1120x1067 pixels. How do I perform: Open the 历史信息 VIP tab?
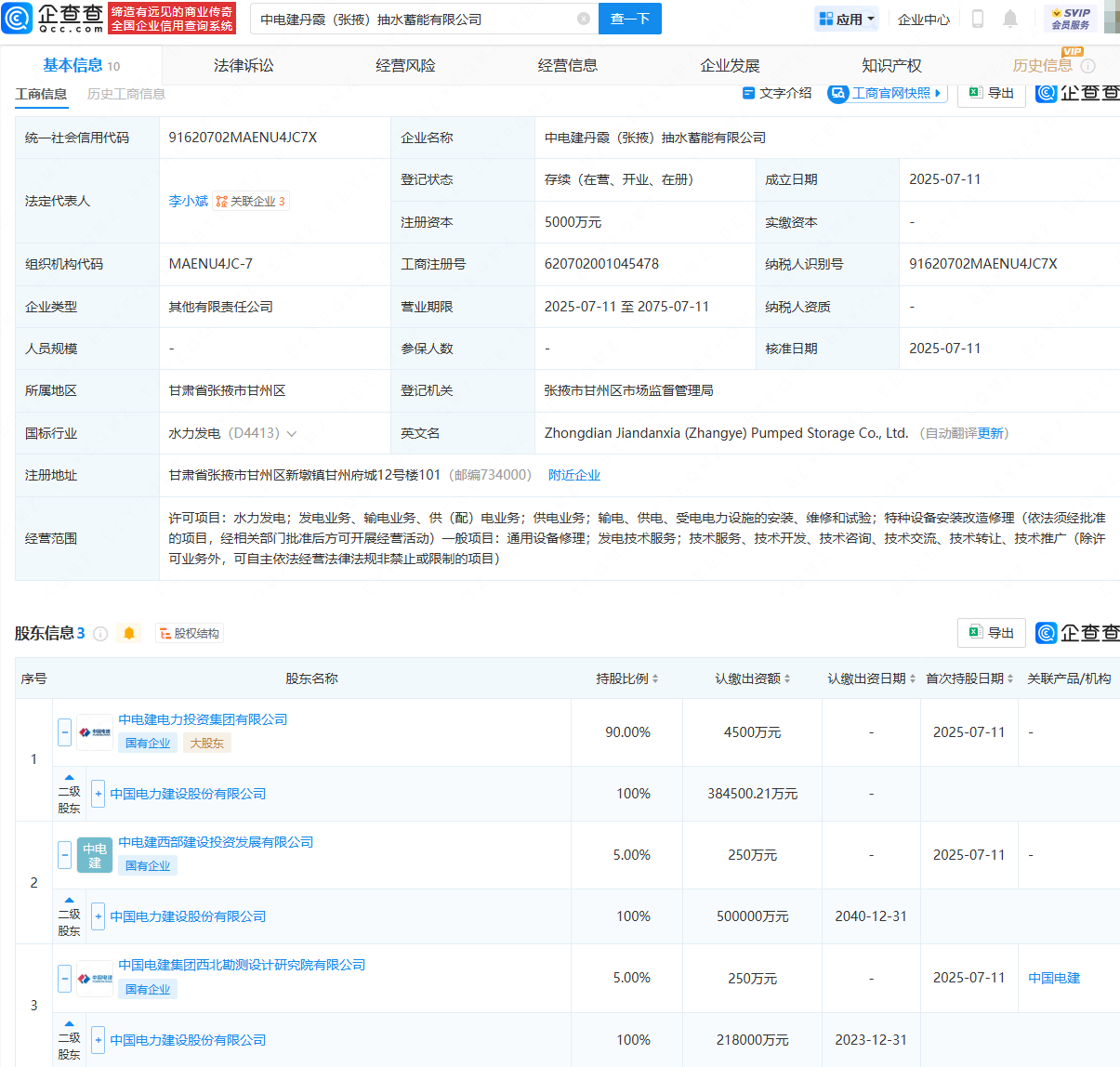click(1043, 65)
